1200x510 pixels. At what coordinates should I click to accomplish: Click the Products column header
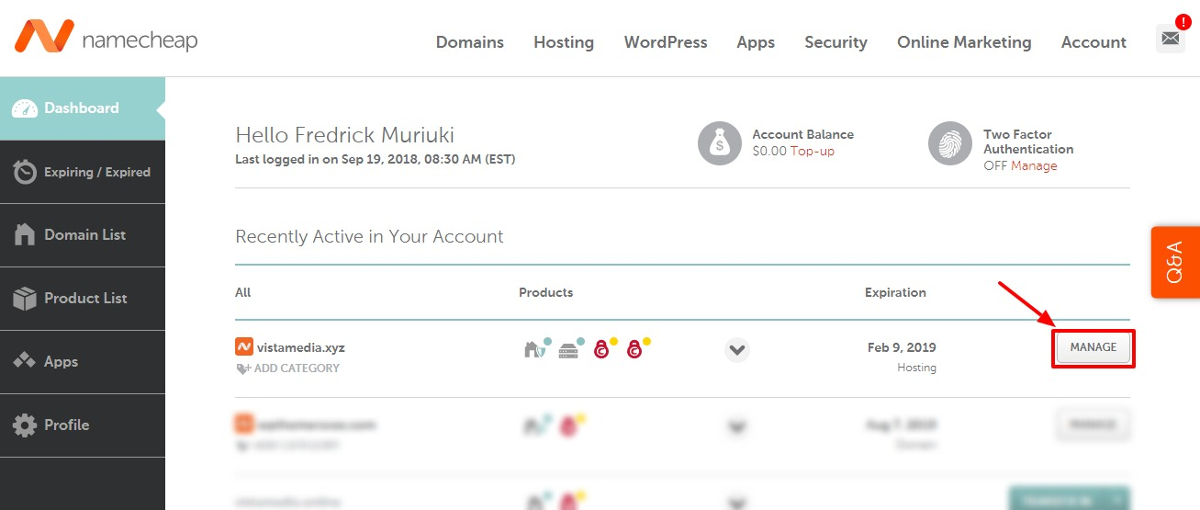click(546, 293)
